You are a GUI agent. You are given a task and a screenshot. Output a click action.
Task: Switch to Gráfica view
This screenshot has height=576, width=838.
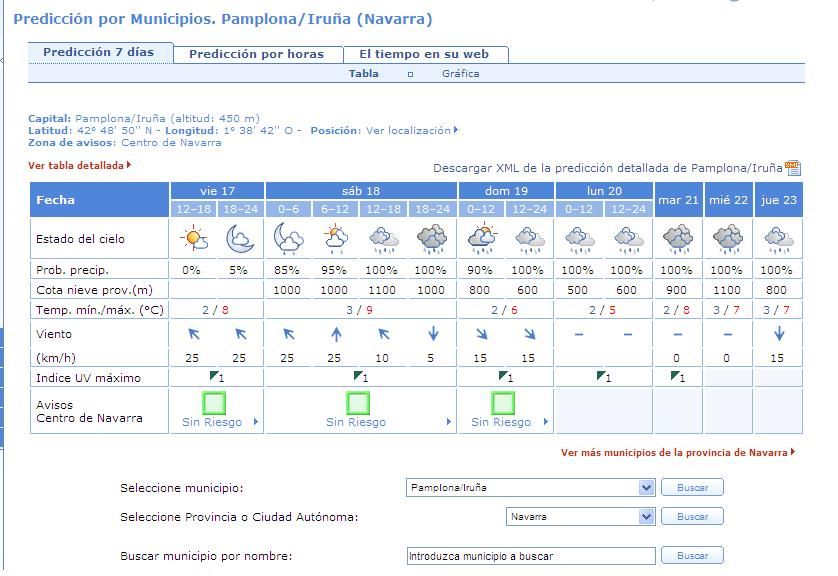click(460, 74)
